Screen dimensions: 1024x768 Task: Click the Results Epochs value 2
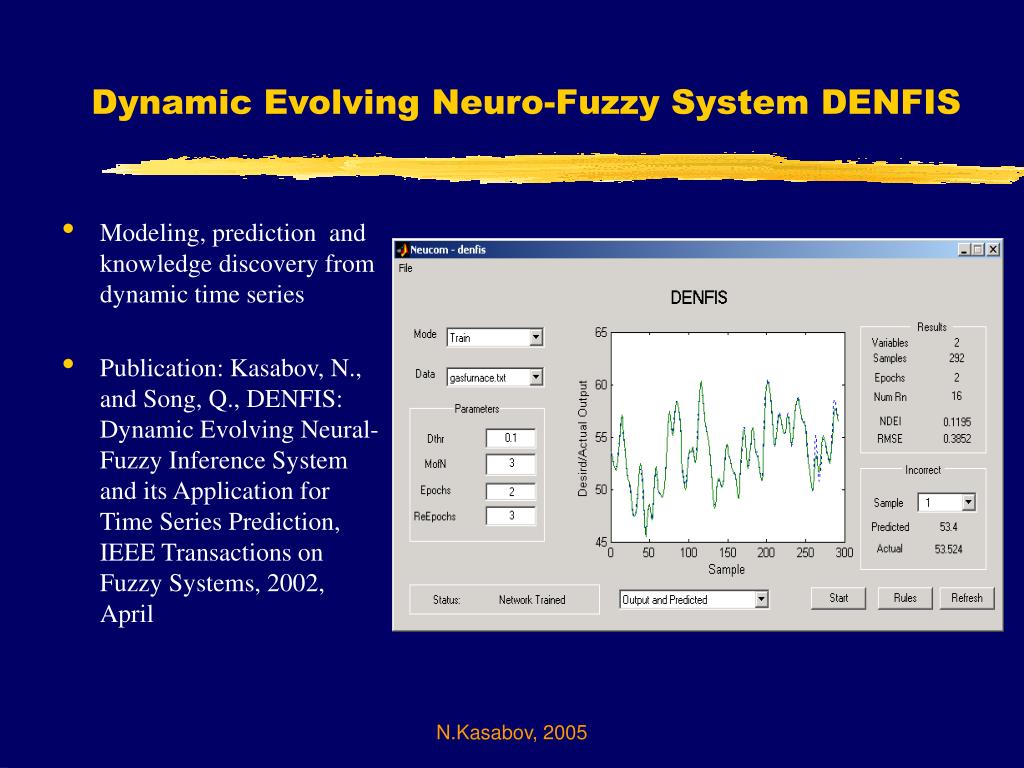[x=957, y=377]
